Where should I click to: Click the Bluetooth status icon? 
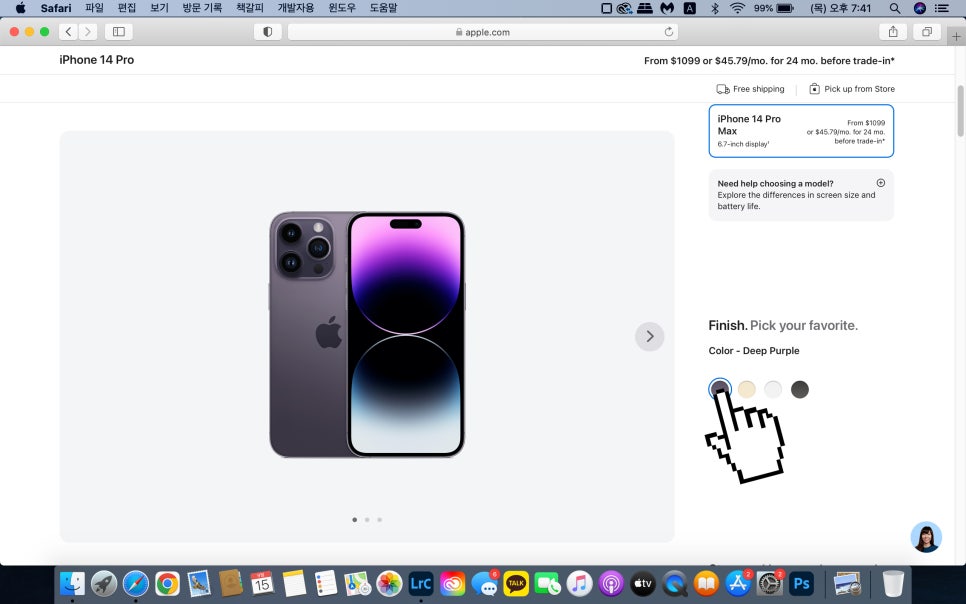[x=715, y=8]
